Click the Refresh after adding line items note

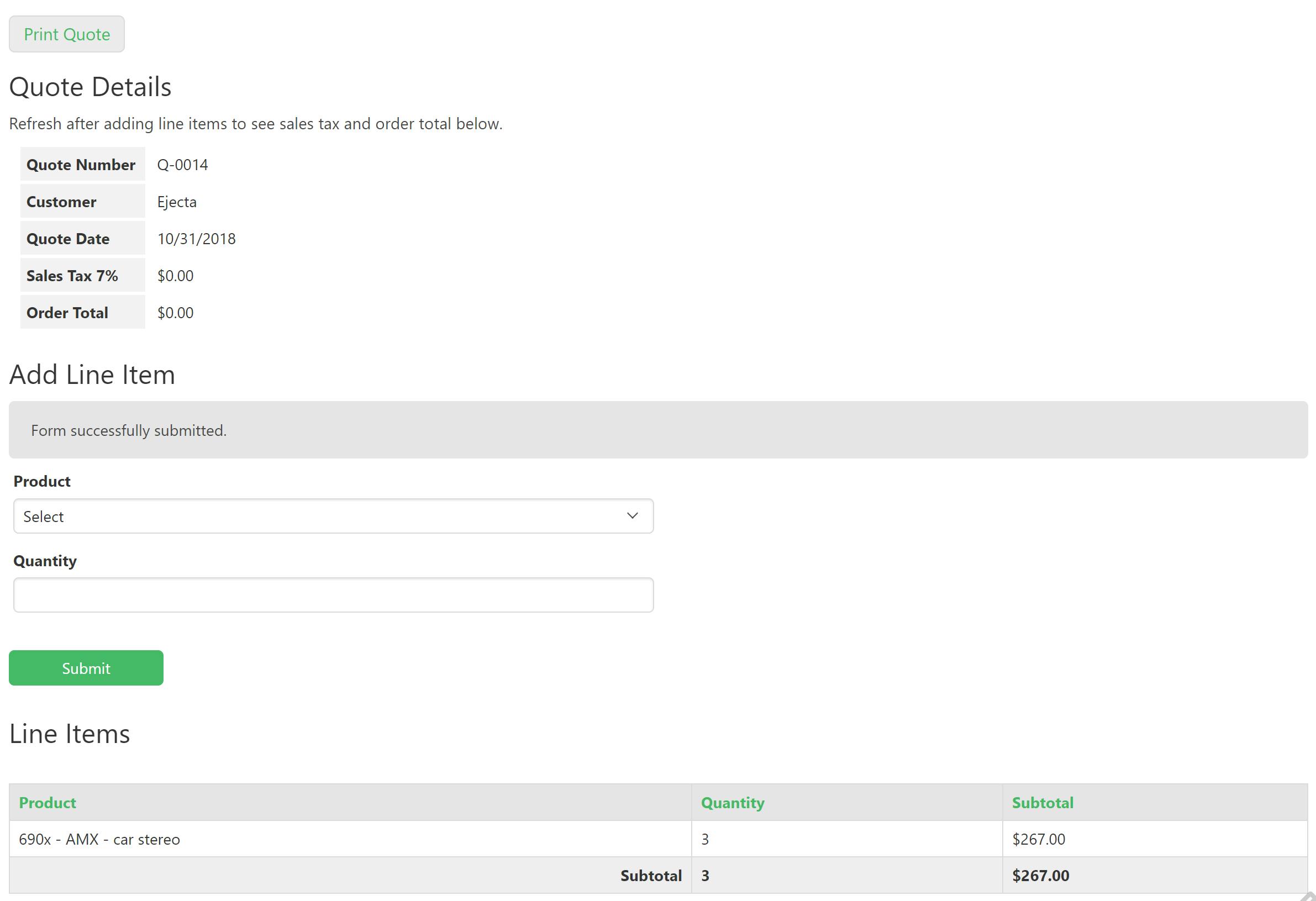(x=256, y=123)
